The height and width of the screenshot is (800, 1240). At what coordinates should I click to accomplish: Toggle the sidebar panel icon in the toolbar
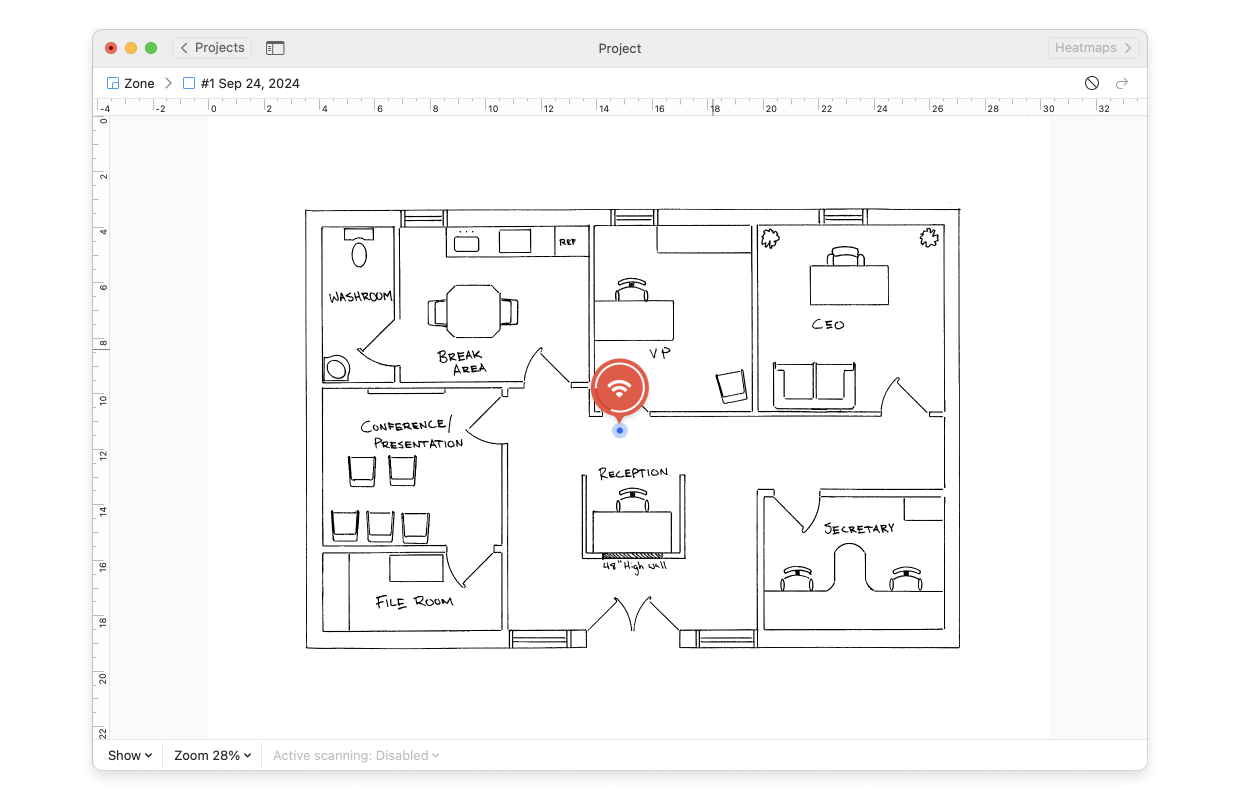point(275,47)
